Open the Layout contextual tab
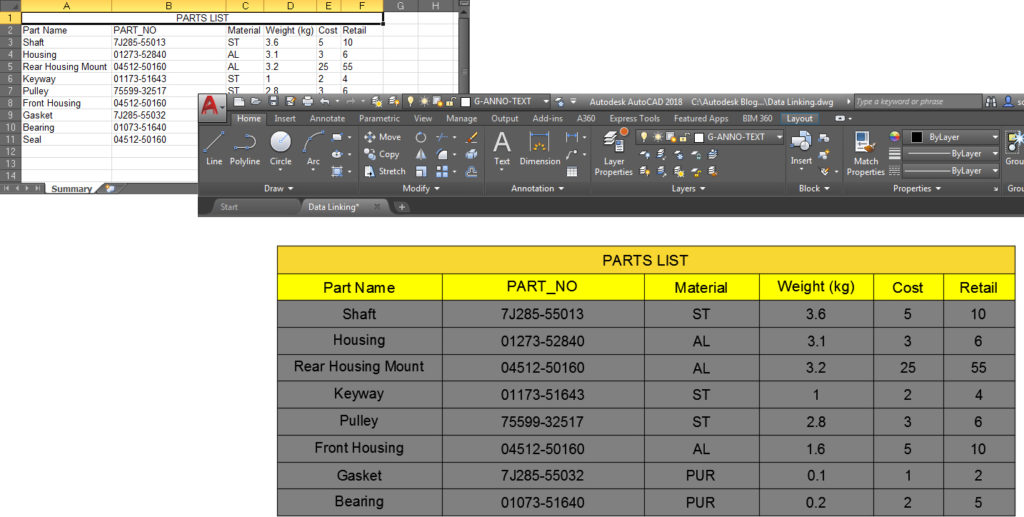This screenshot has height=517, width=1024. (799, 119)
